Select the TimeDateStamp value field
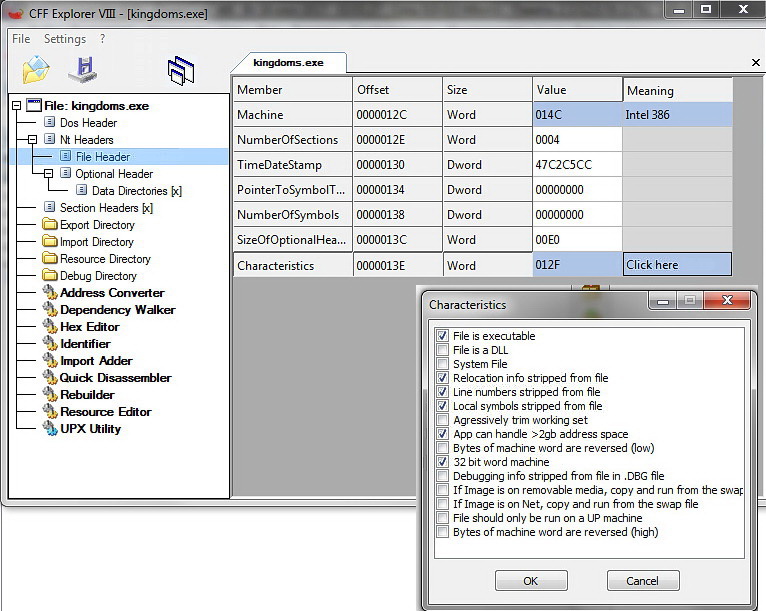Viewport: 766px width, 611px height. [577, 165]
